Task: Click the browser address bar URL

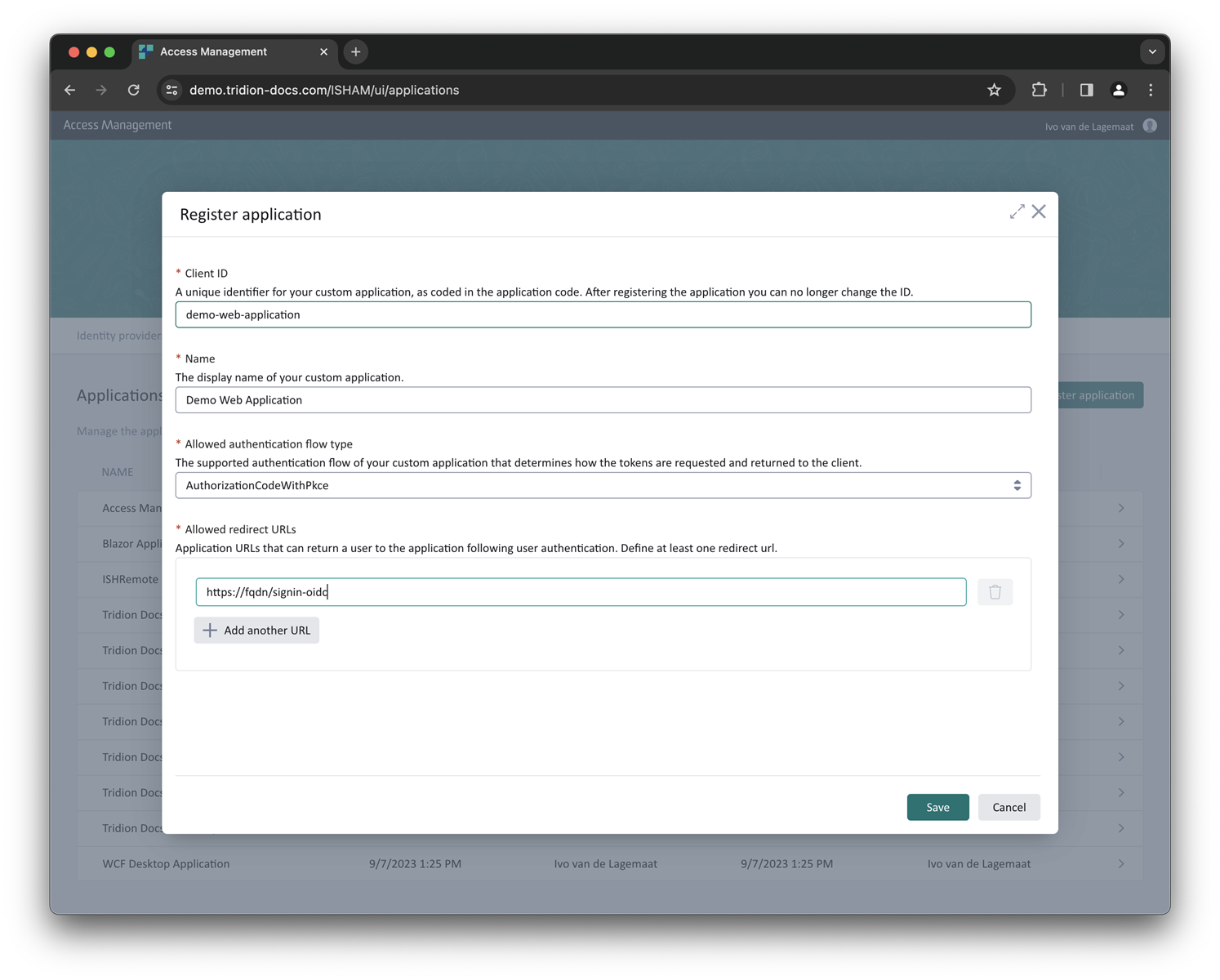Action: [324, 90]
